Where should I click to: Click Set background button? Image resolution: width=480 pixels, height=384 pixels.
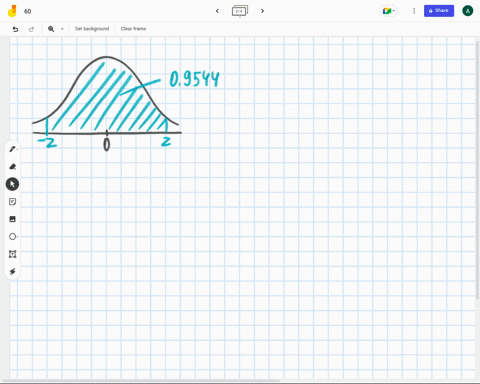pyautogui.click(x=92, y=29)
